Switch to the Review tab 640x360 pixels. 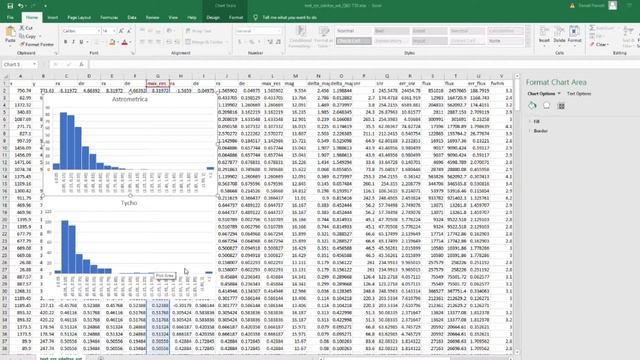152,18
